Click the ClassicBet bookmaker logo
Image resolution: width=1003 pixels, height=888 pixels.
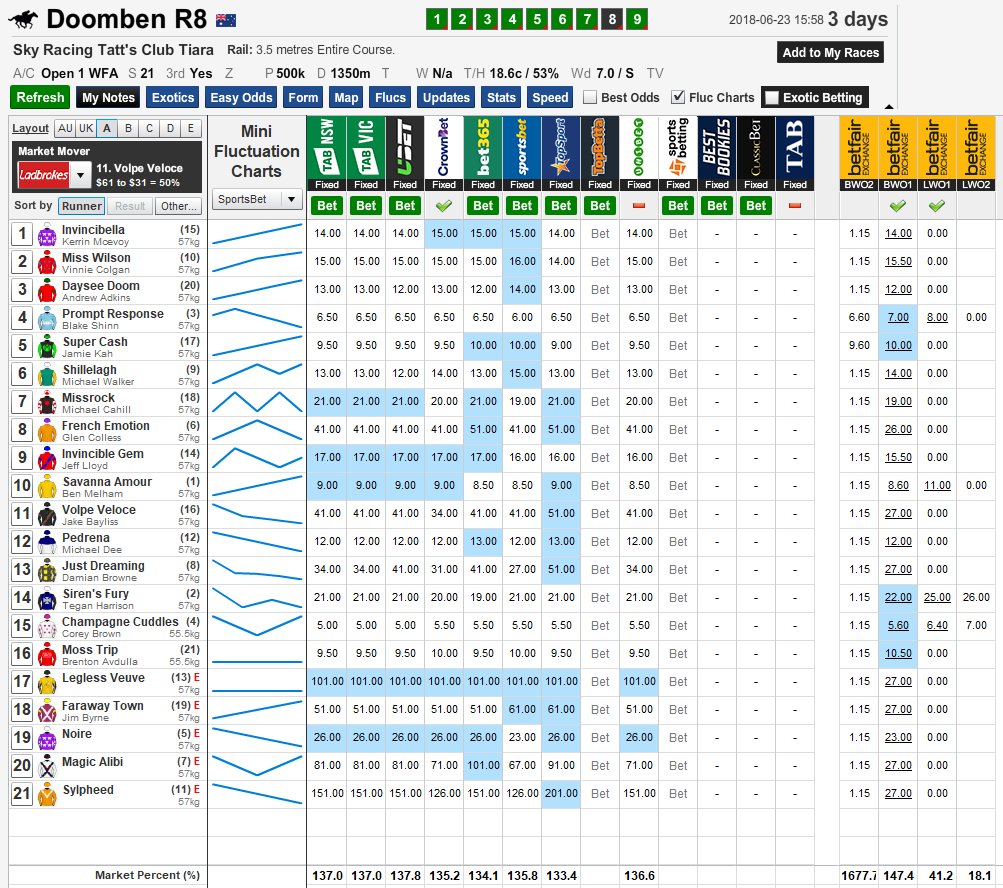tap(756, 147)
